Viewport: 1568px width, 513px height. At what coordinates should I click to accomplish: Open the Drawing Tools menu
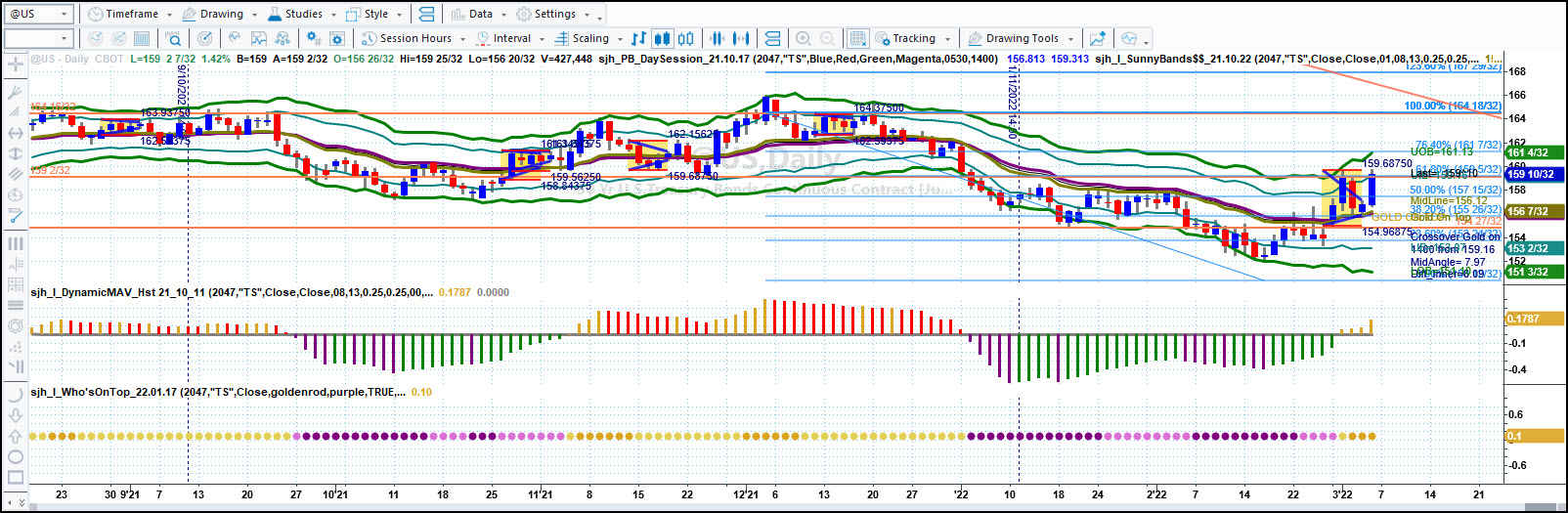click(x=1021, y=38)
